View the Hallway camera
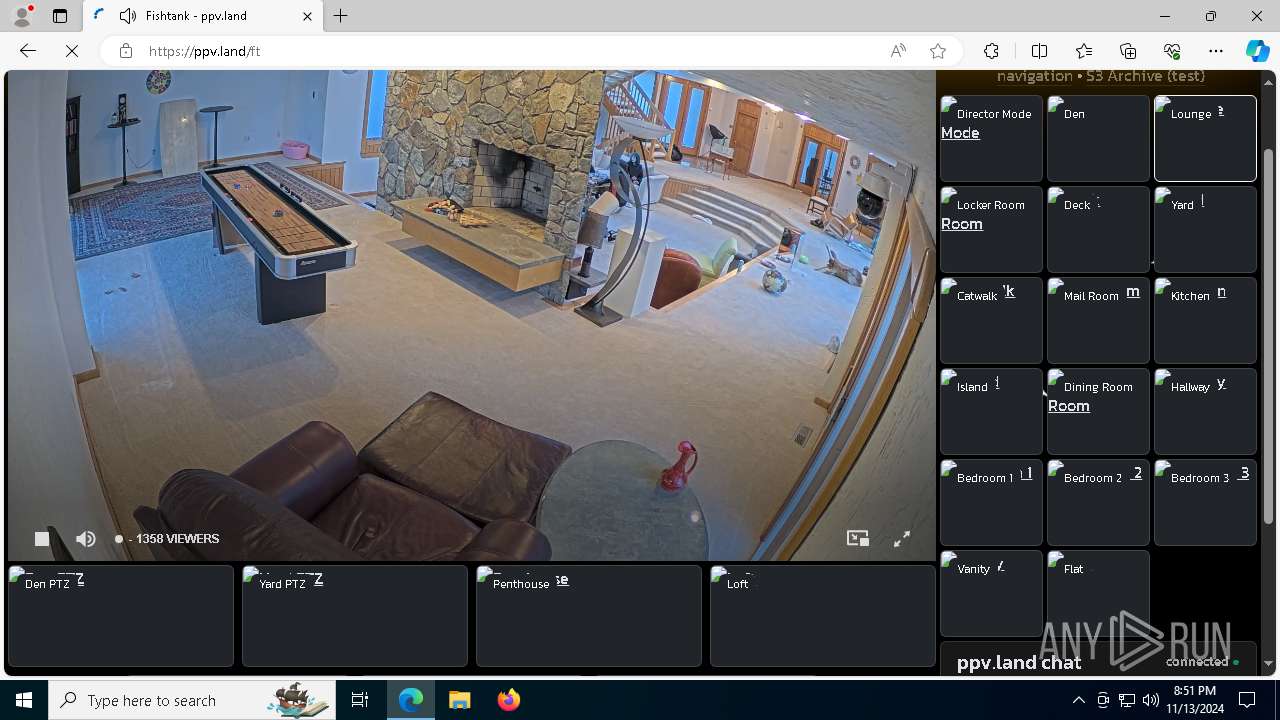Image resolution: width=1280 pixels, height=720 pixels. (x=1205, y=412)
